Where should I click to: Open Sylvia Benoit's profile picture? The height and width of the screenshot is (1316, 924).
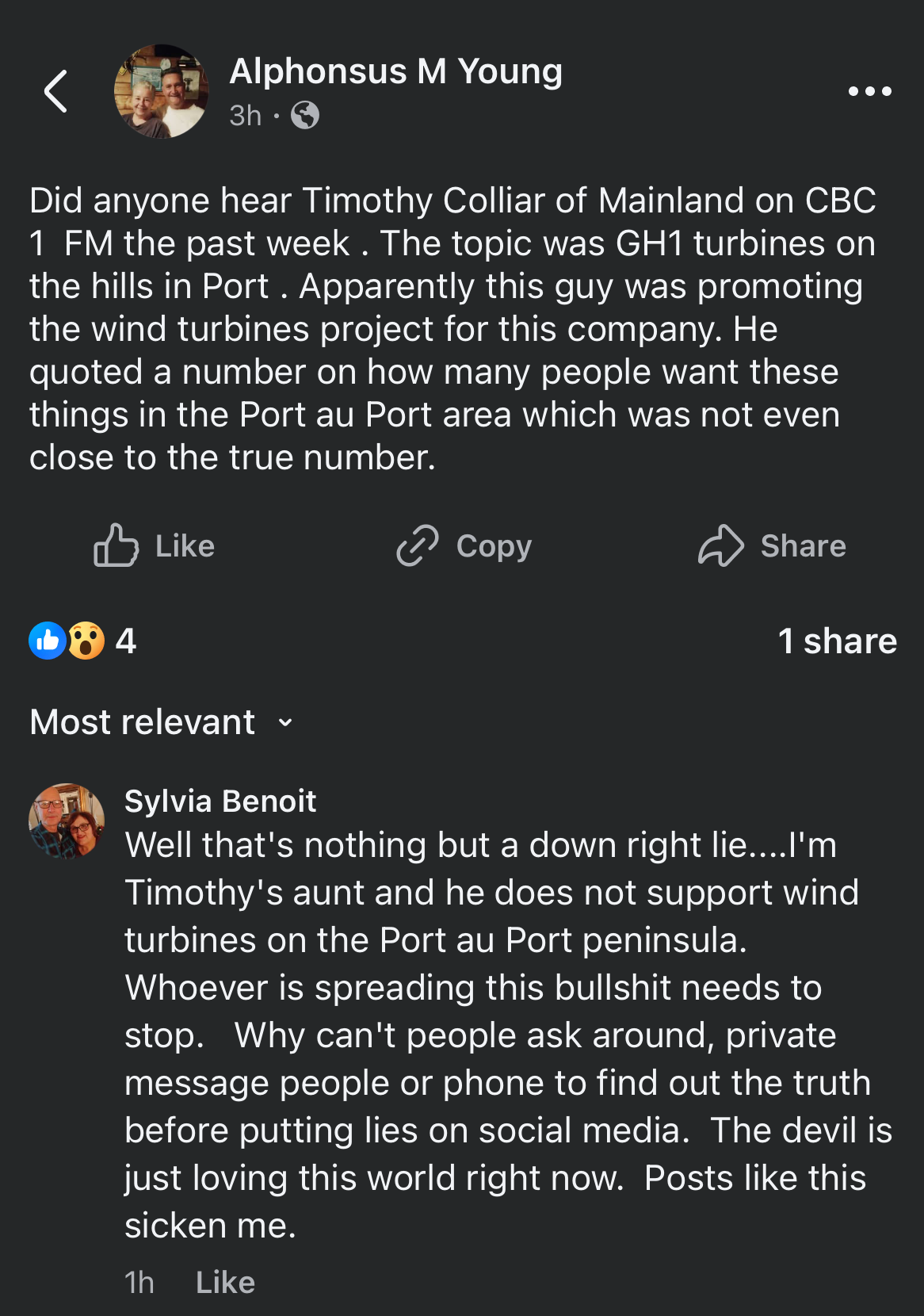(x=67, y=821)
